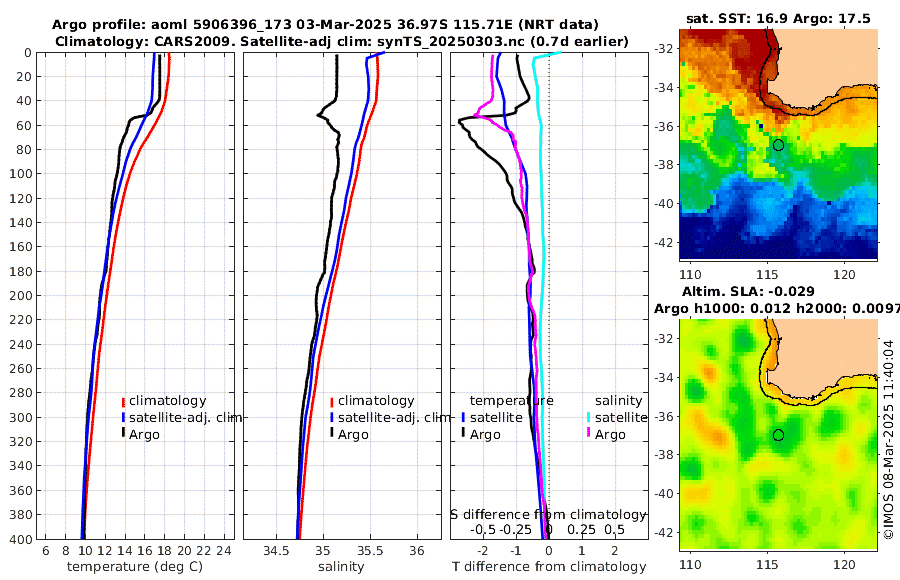Click the 'Altim. SLA: -0.029' heading
The image size is (900, 580).
point(748,292)
